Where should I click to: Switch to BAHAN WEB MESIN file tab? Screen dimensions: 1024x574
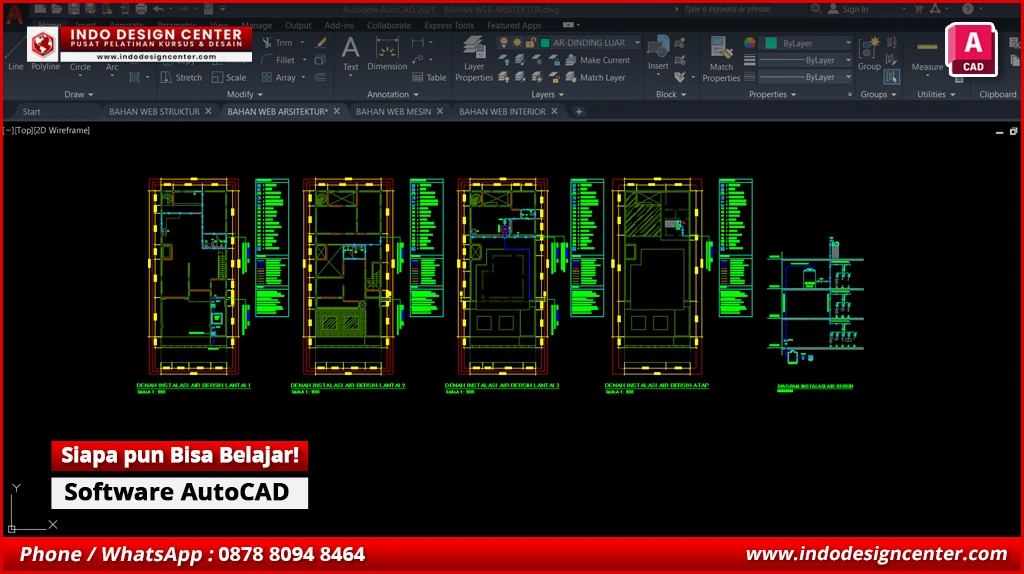[393, 112]
